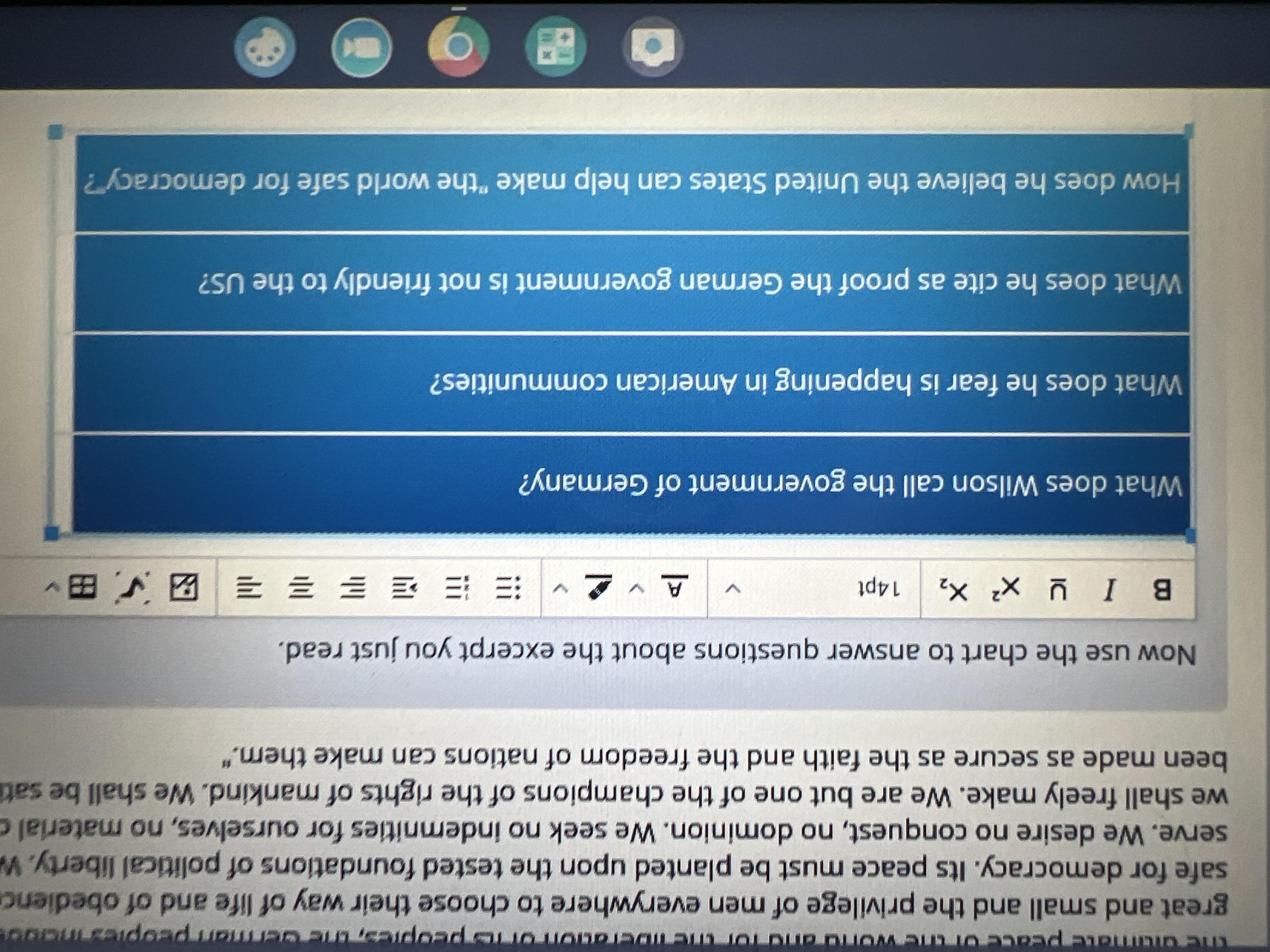Open Google Chrome from the shelf

point(458,47)
